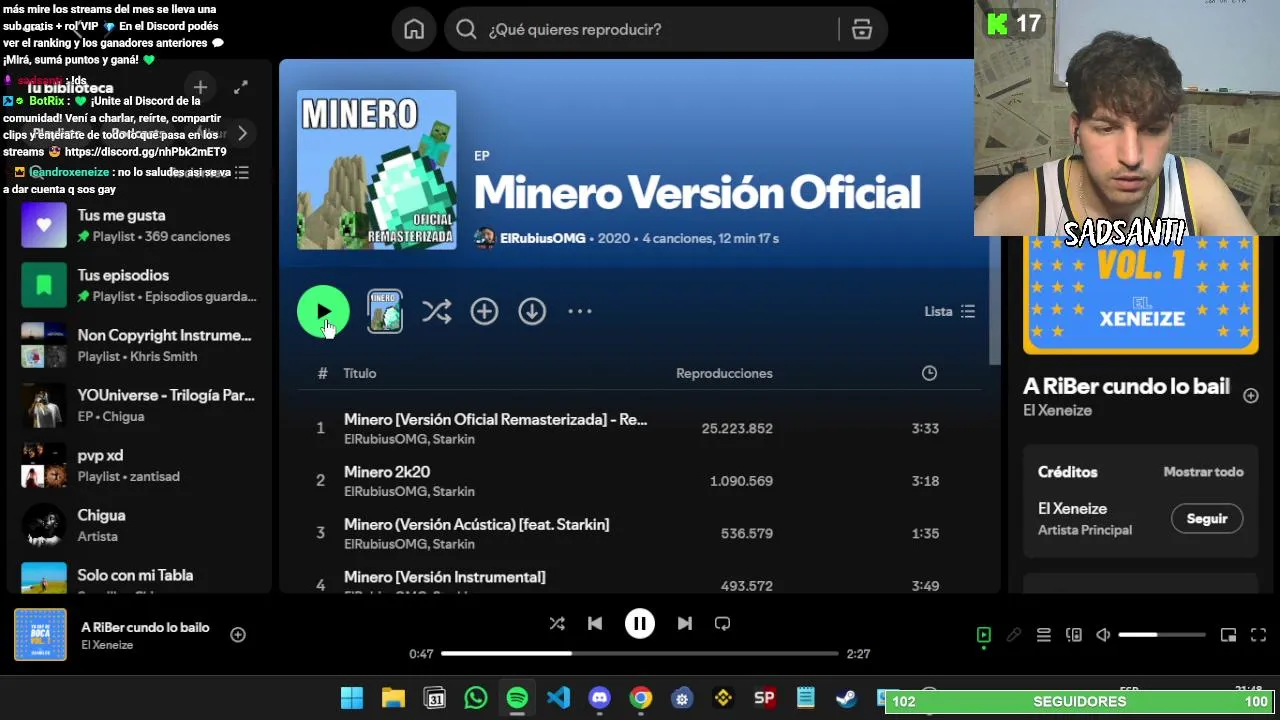Click the small Minero preview thumbnail
The height and width of the screenshot is (720, 1280).
[x=385, y=312]
